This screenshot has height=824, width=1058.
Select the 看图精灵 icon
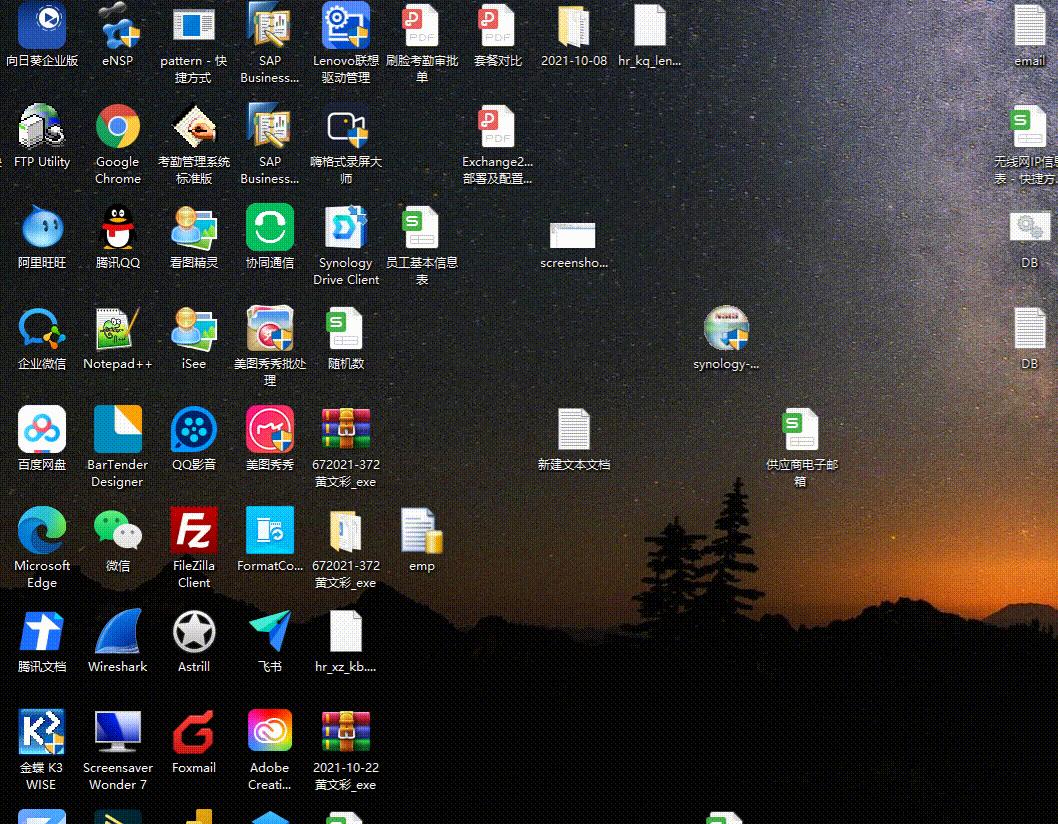coord(194,227)
